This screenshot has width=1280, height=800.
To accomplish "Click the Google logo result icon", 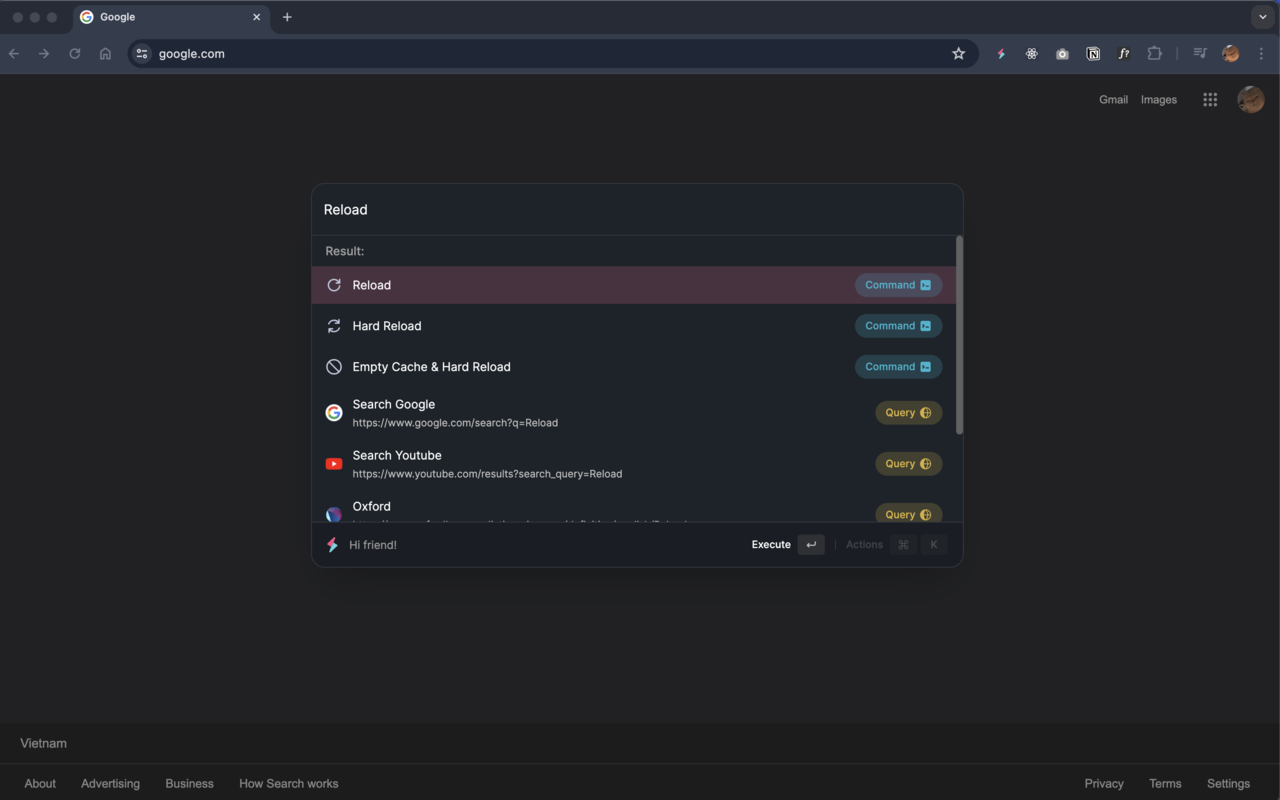I will [x=334, y=413].
